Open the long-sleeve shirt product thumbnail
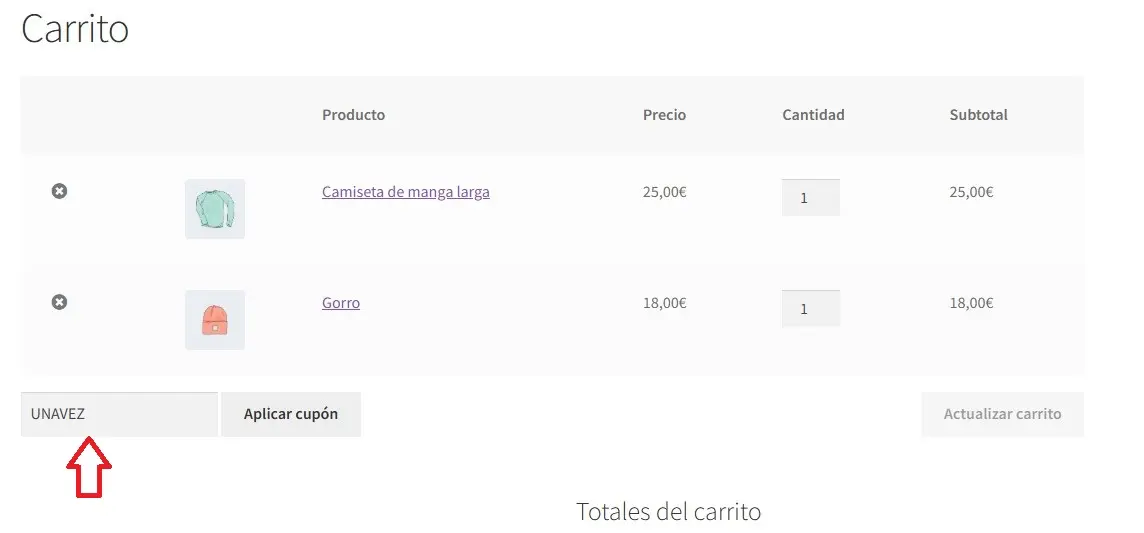 coord(215,209)
